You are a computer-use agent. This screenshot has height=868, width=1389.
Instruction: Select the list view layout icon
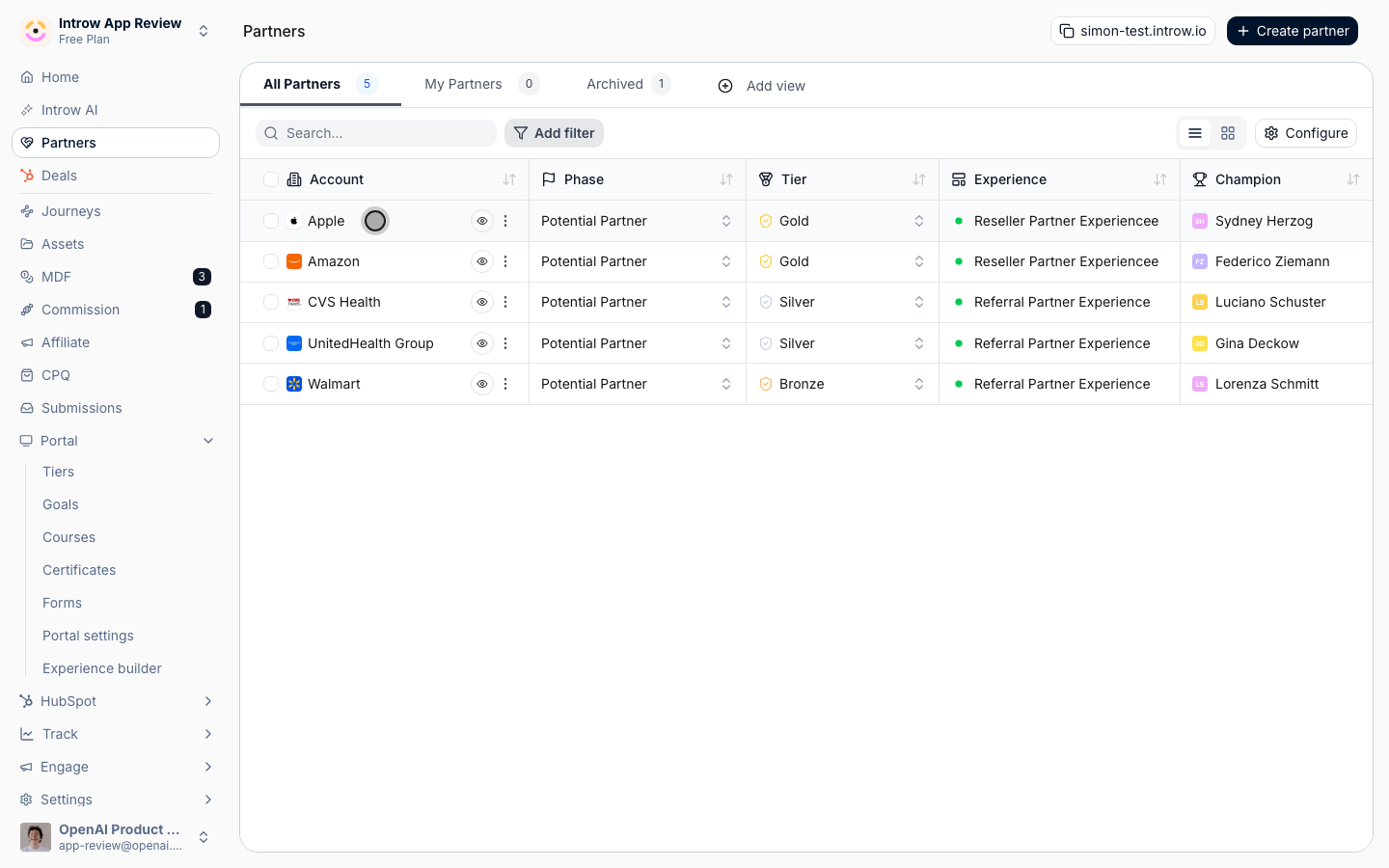tap(1195, 133)
